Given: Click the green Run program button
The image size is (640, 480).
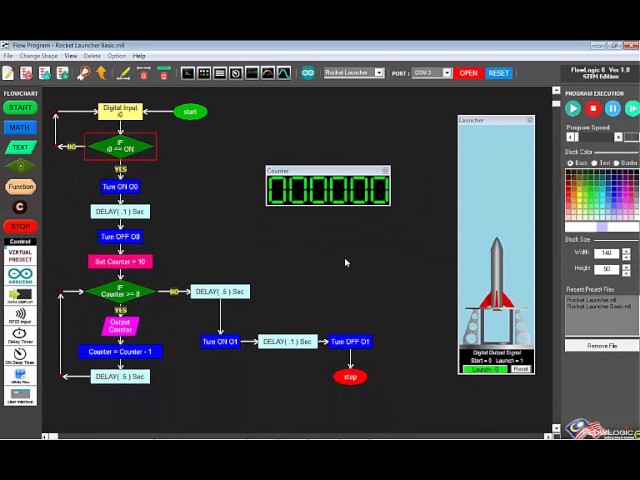Looking at the screenshot, I should [x=573, y=108].
